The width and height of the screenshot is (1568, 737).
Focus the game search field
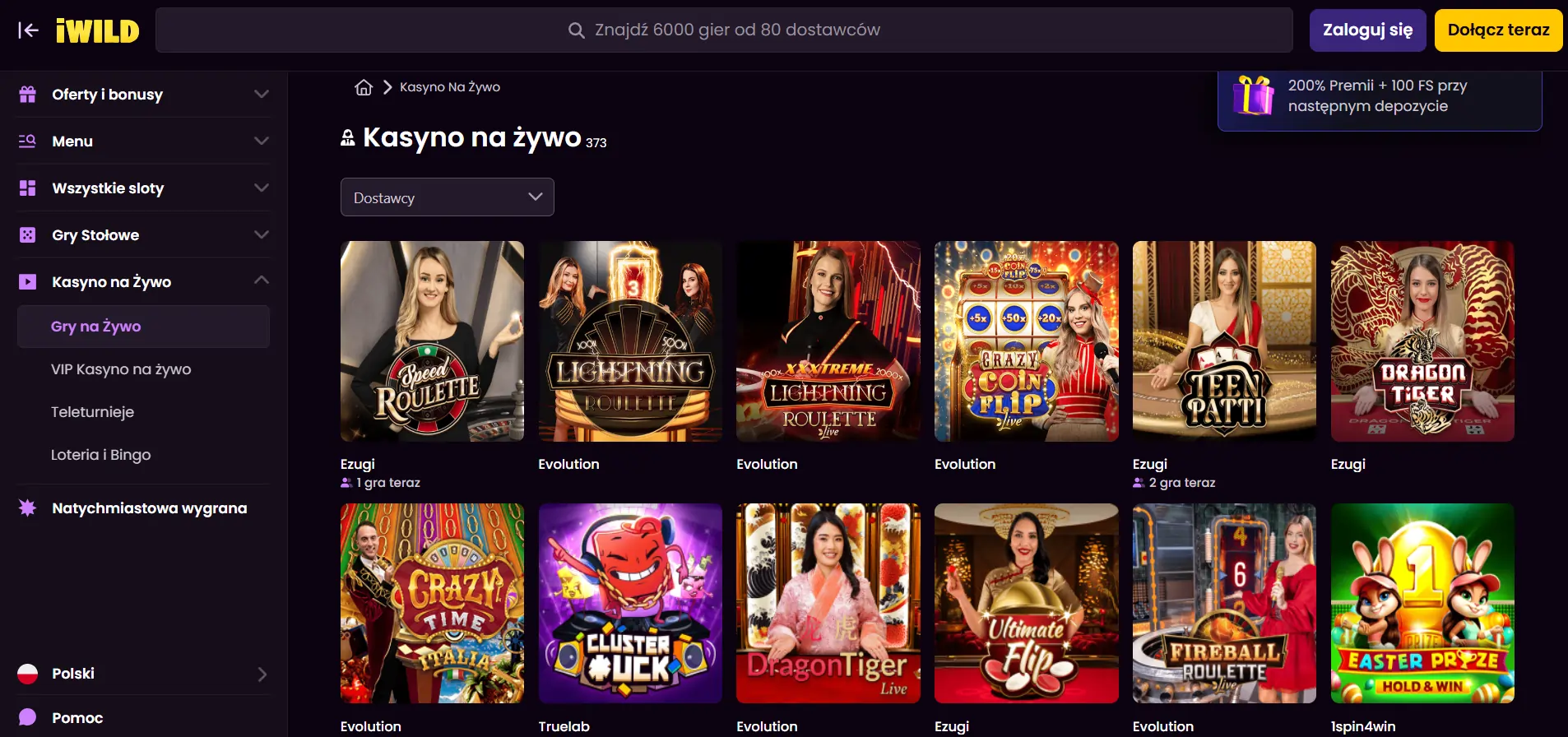click(724, 30)
